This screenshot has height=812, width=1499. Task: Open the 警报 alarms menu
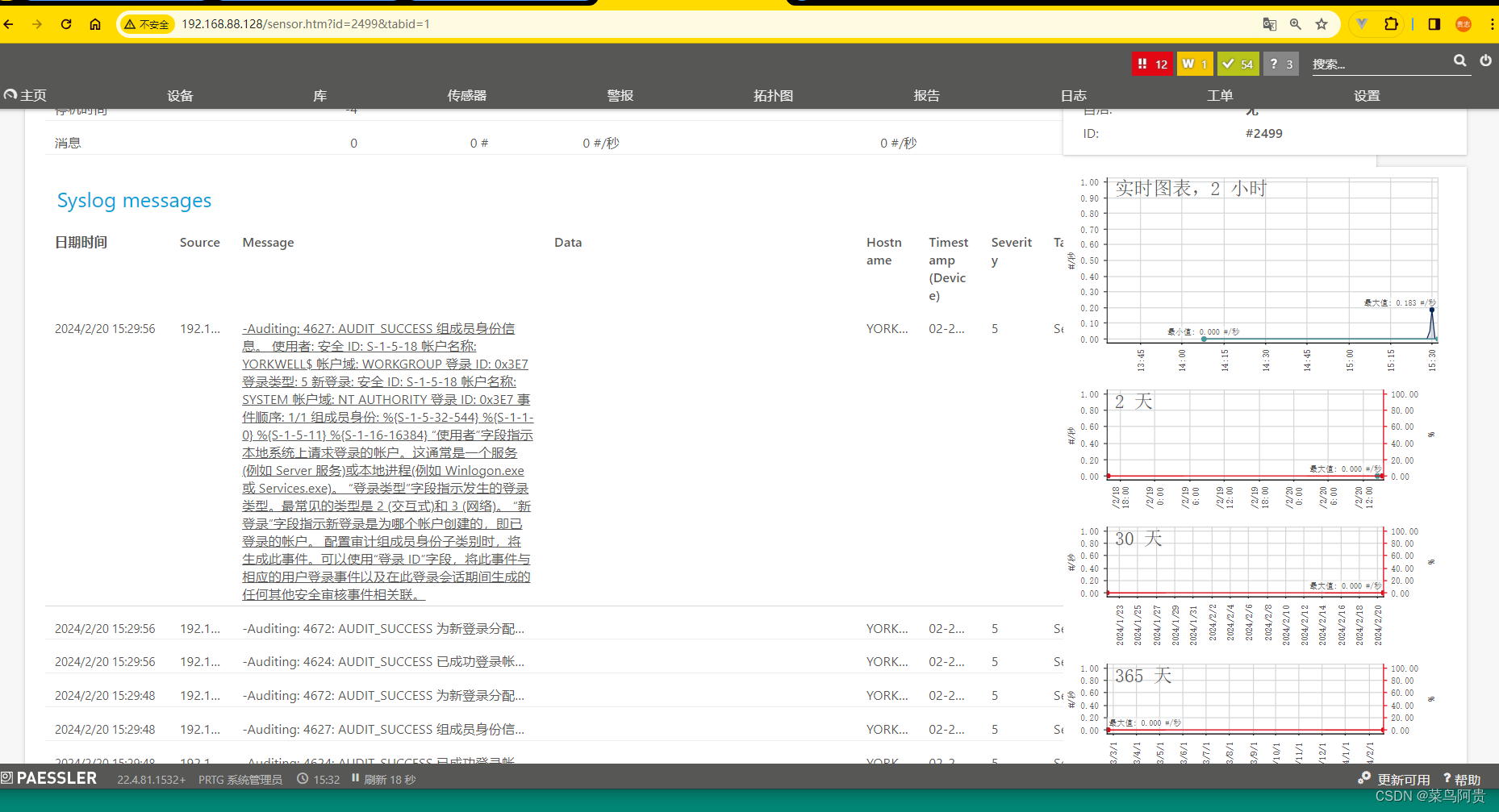tap(620, 95)
